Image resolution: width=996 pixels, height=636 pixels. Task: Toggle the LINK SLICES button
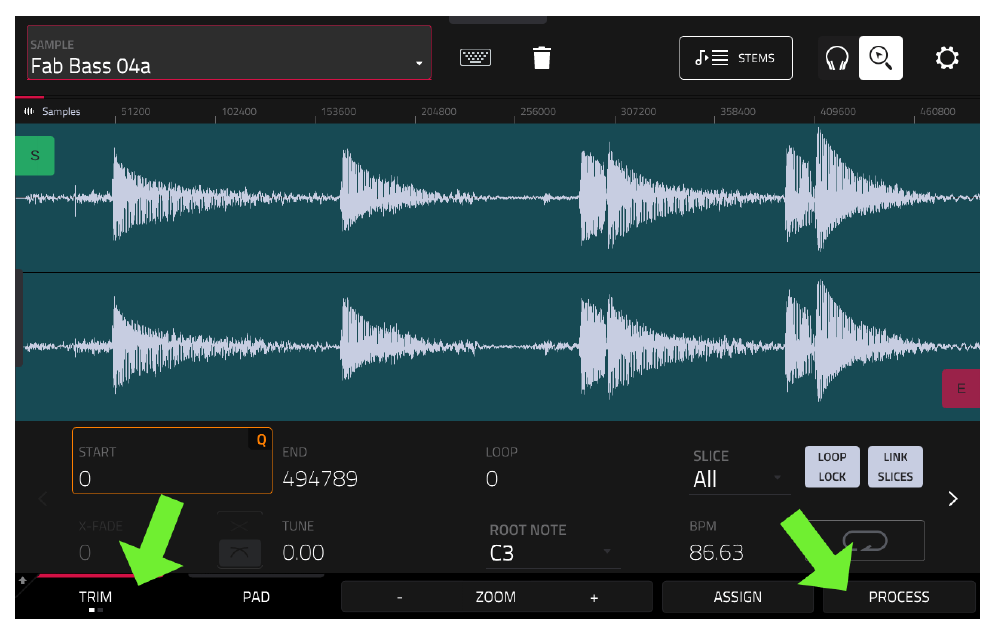[x=895, y=466]
